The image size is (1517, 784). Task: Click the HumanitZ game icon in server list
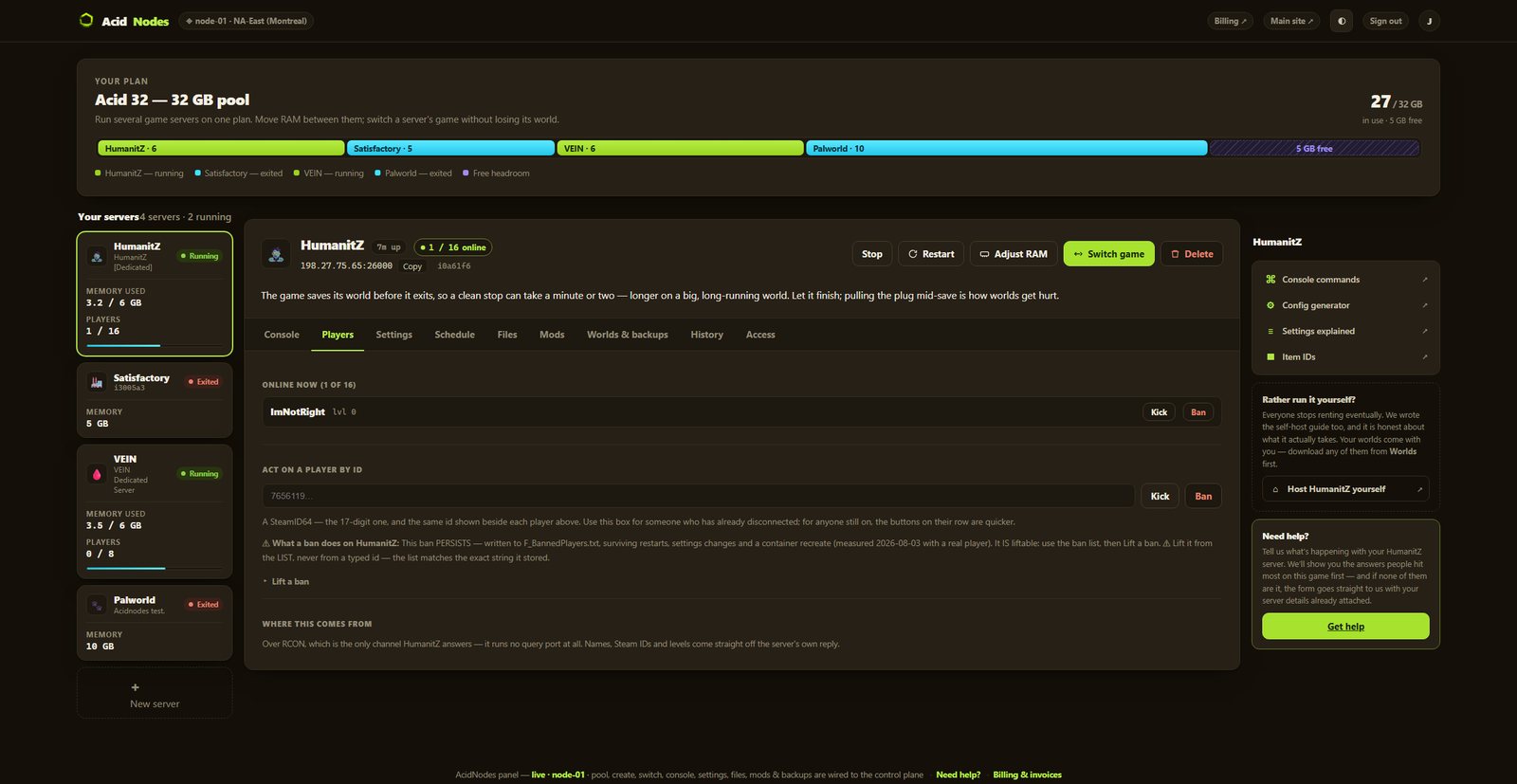point(97,256)
